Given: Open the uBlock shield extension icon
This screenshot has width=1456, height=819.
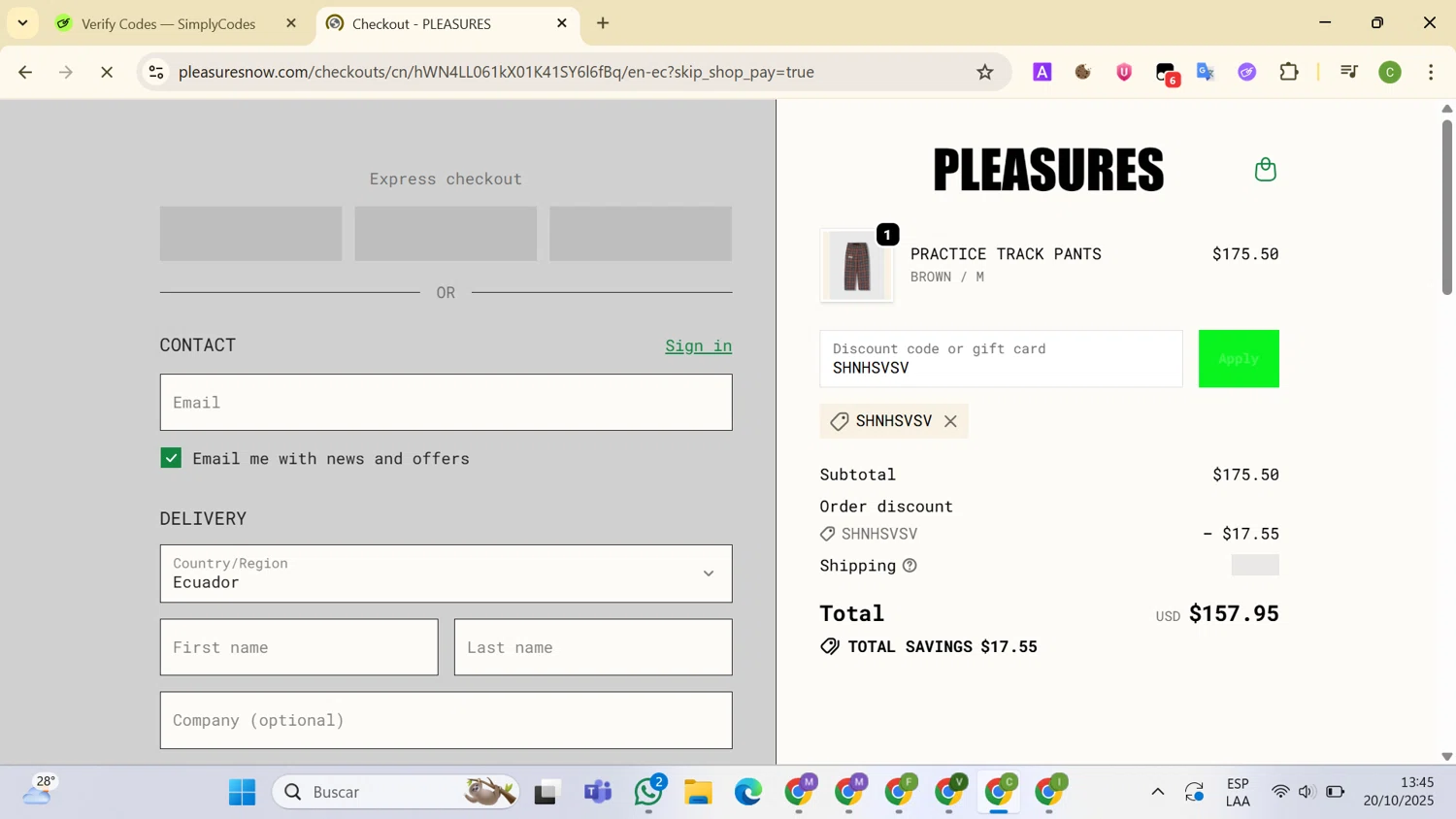Looking at the screenshot, I should coord(1124,72).
